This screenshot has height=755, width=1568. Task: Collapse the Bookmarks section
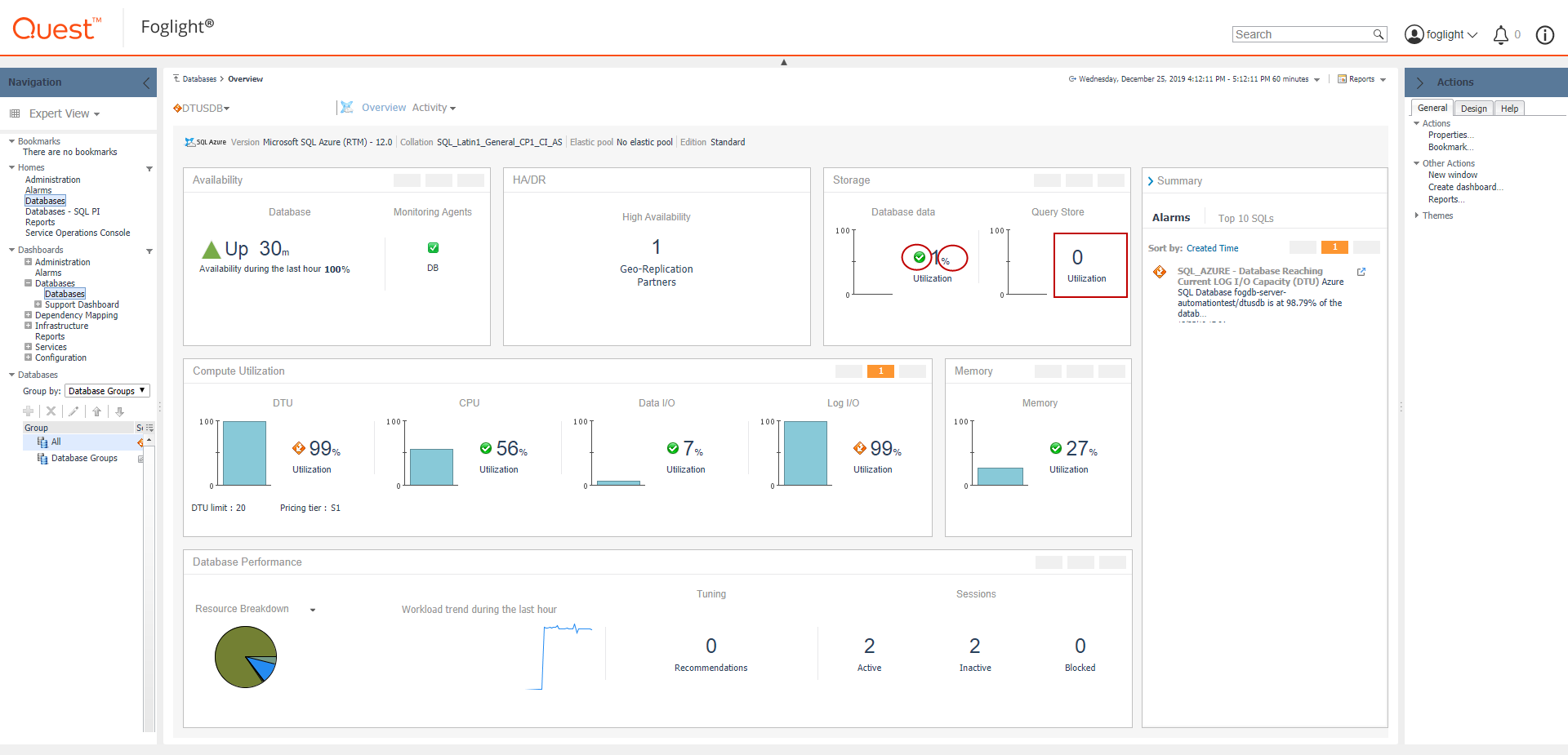pyautogui.click(x=12, y=141)
